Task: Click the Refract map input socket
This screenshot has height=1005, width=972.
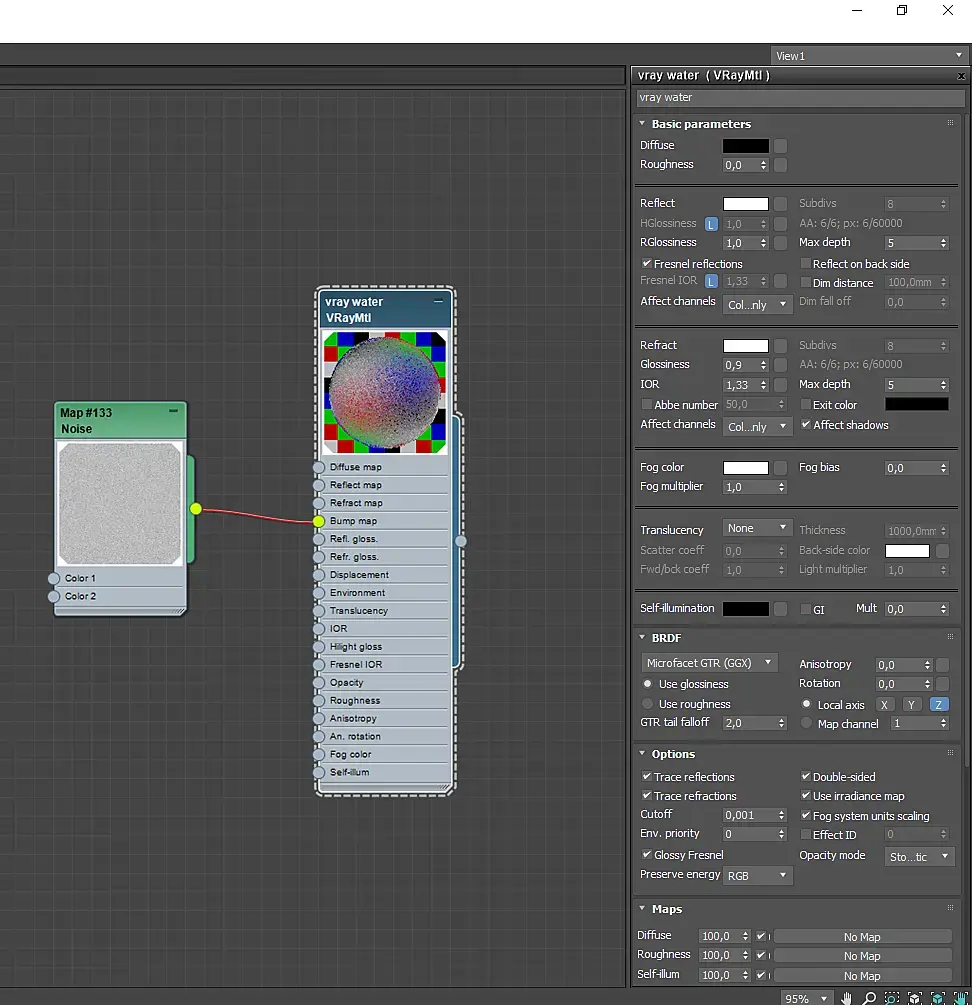Action: (x=318, y=503)
